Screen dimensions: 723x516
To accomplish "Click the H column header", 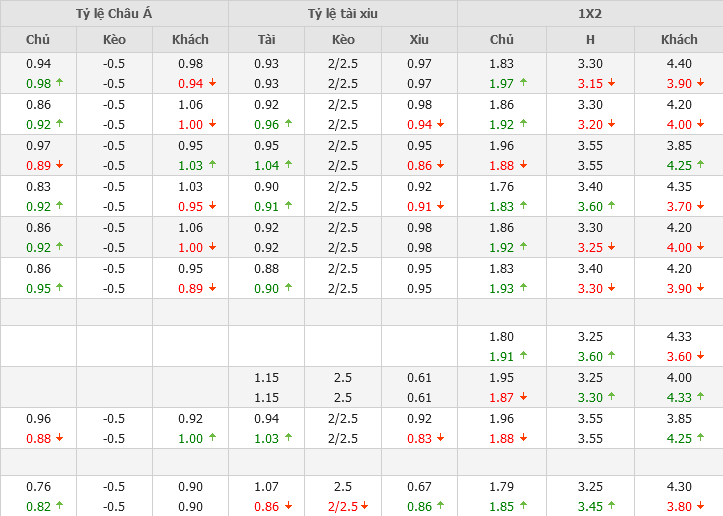I will (590, 40).
